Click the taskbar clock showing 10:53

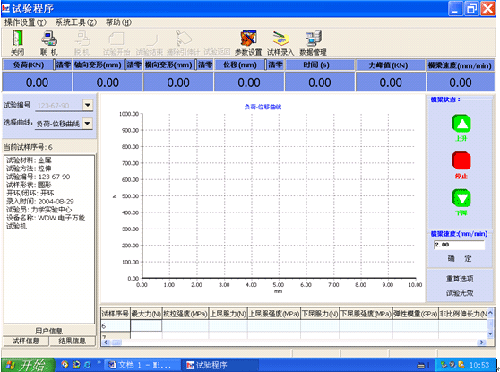click(x=479, y=365)
